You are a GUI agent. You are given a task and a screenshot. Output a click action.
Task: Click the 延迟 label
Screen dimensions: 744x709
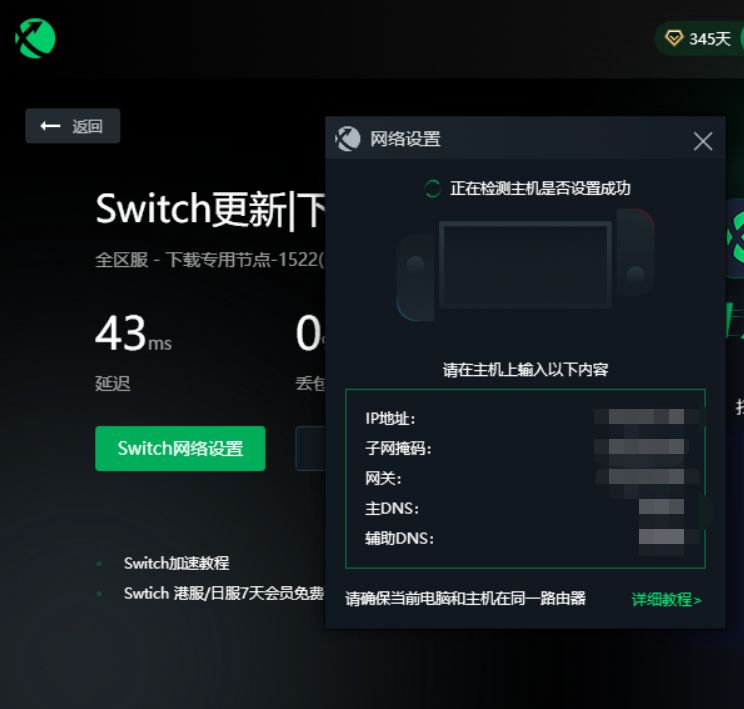pyautogui.click(x=112, y=383)
